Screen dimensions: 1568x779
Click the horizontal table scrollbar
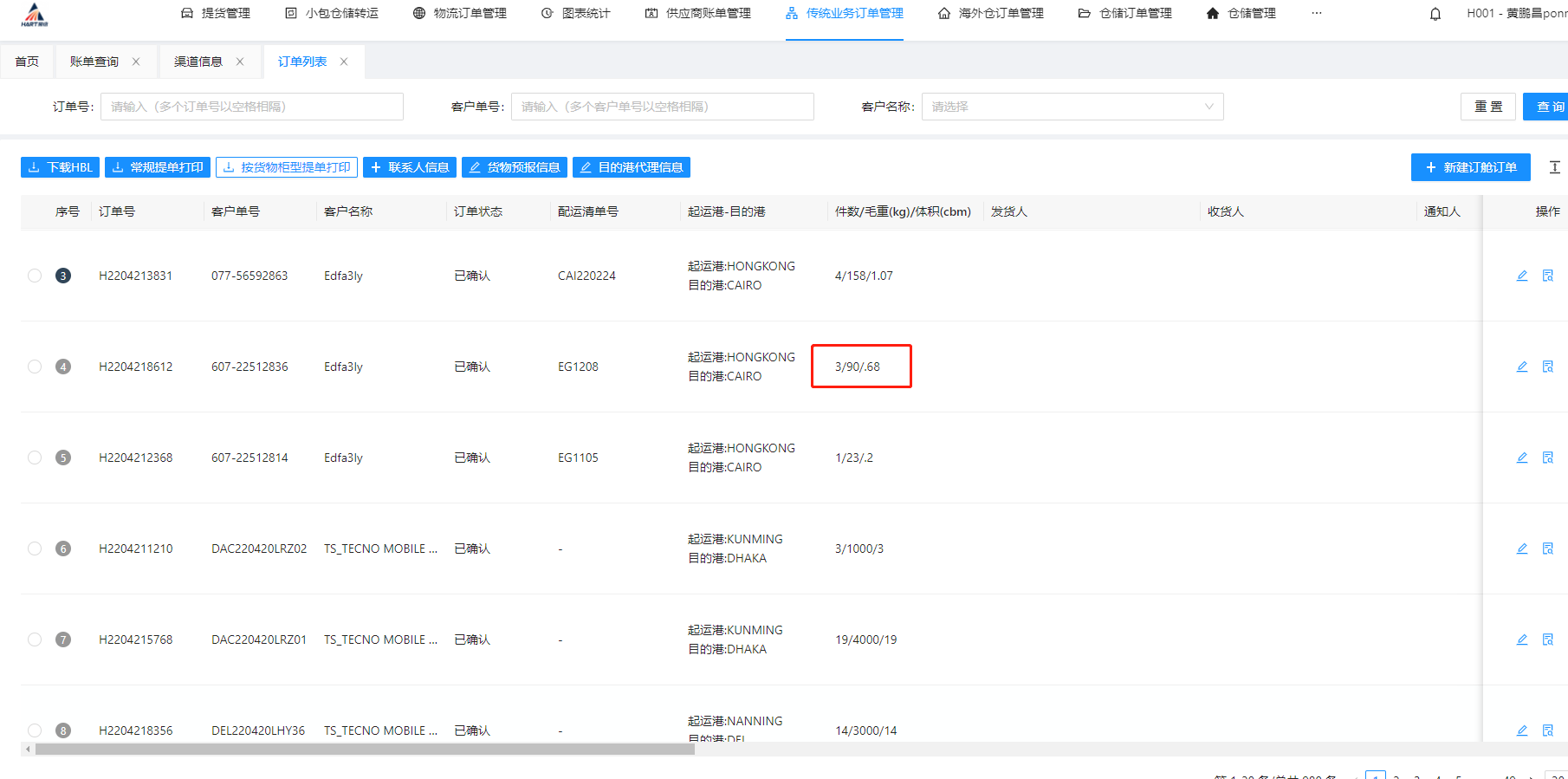click(x=364, y=750)
